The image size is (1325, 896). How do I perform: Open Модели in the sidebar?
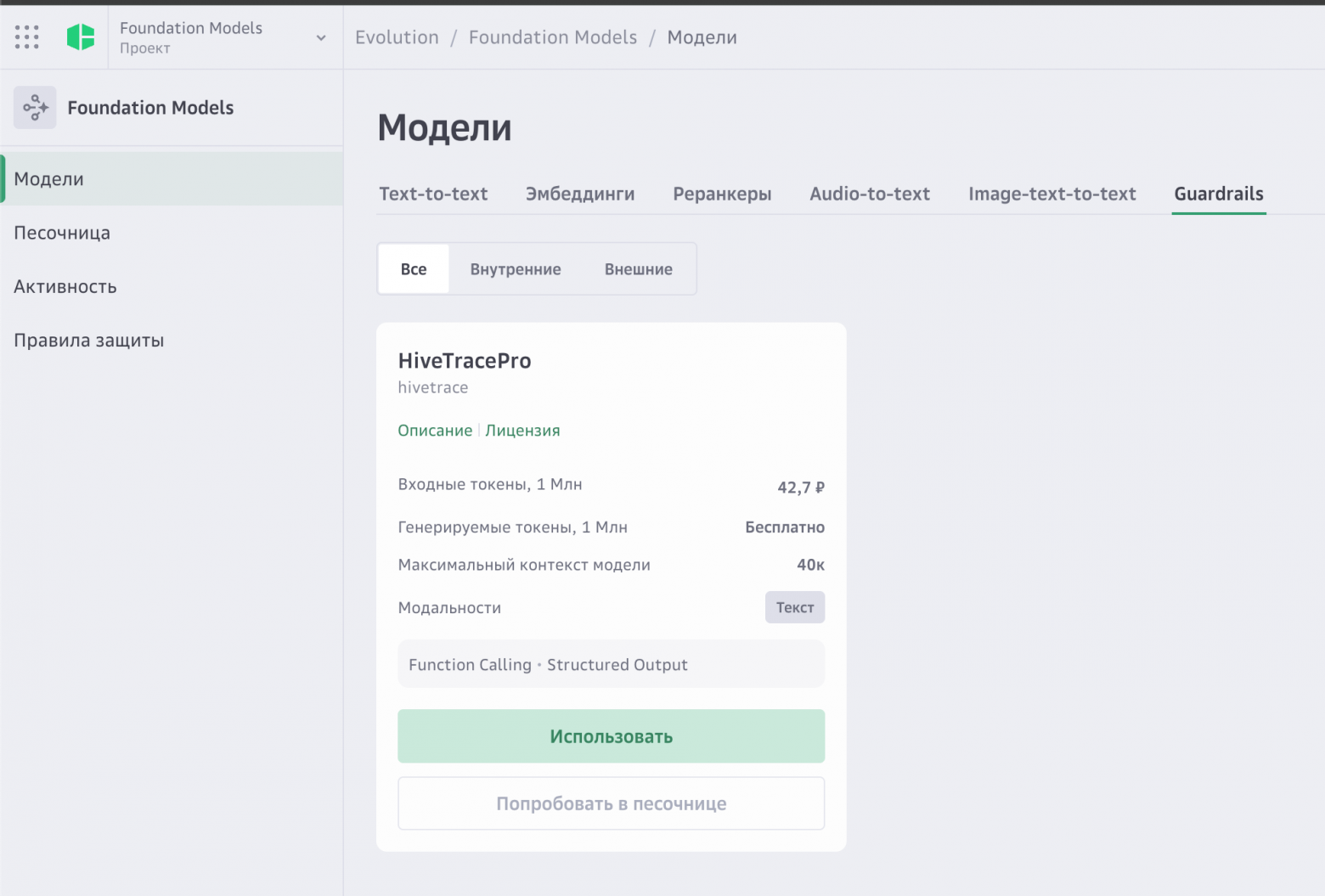point(172,178)
